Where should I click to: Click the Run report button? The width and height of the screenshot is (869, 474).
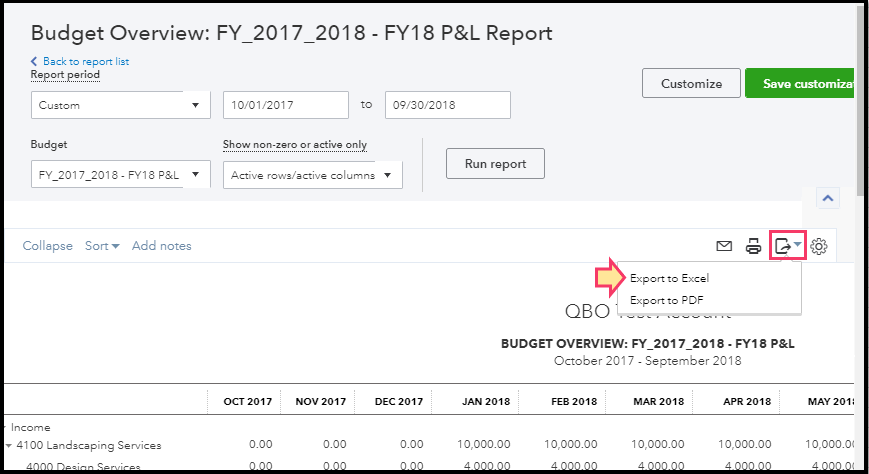click(495, 164)
